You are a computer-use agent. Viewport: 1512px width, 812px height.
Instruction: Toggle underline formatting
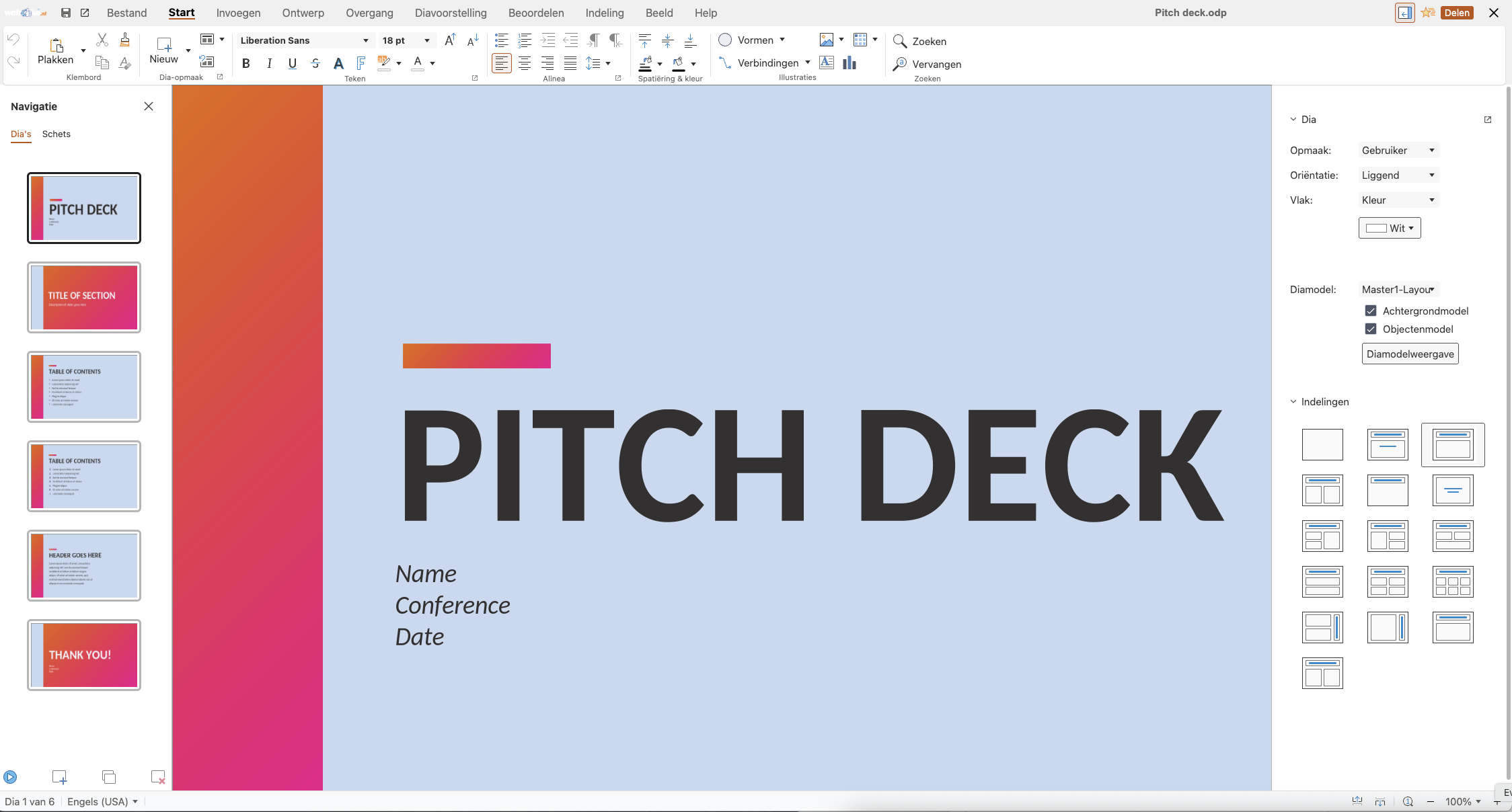click(293, 63)
